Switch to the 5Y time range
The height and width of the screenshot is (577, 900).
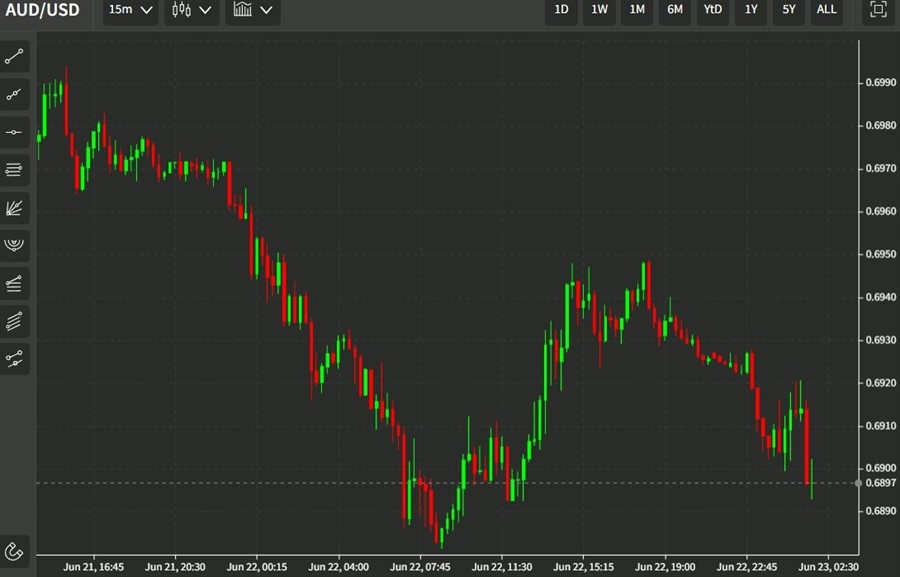point(789,10)
